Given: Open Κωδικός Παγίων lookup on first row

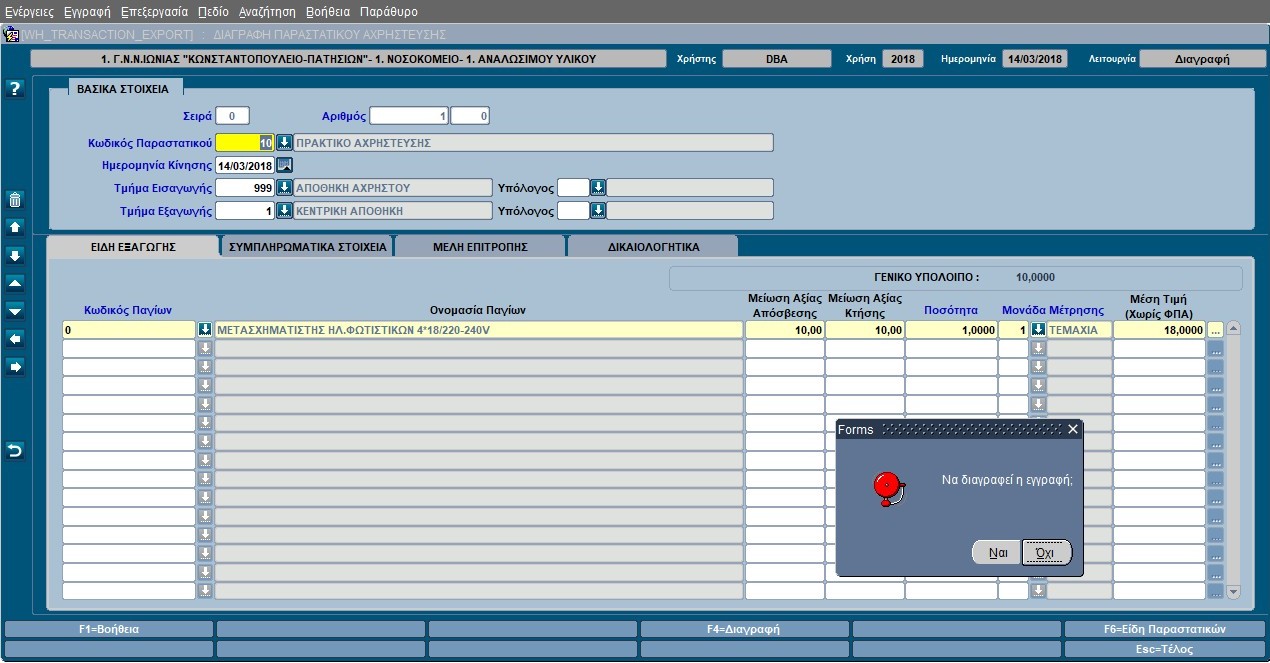Looking at the screenshot, I should coord(205,329).
